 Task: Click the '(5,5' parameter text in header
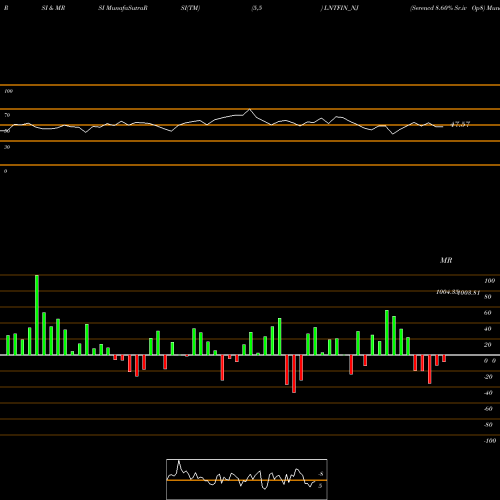click(257, 8)
